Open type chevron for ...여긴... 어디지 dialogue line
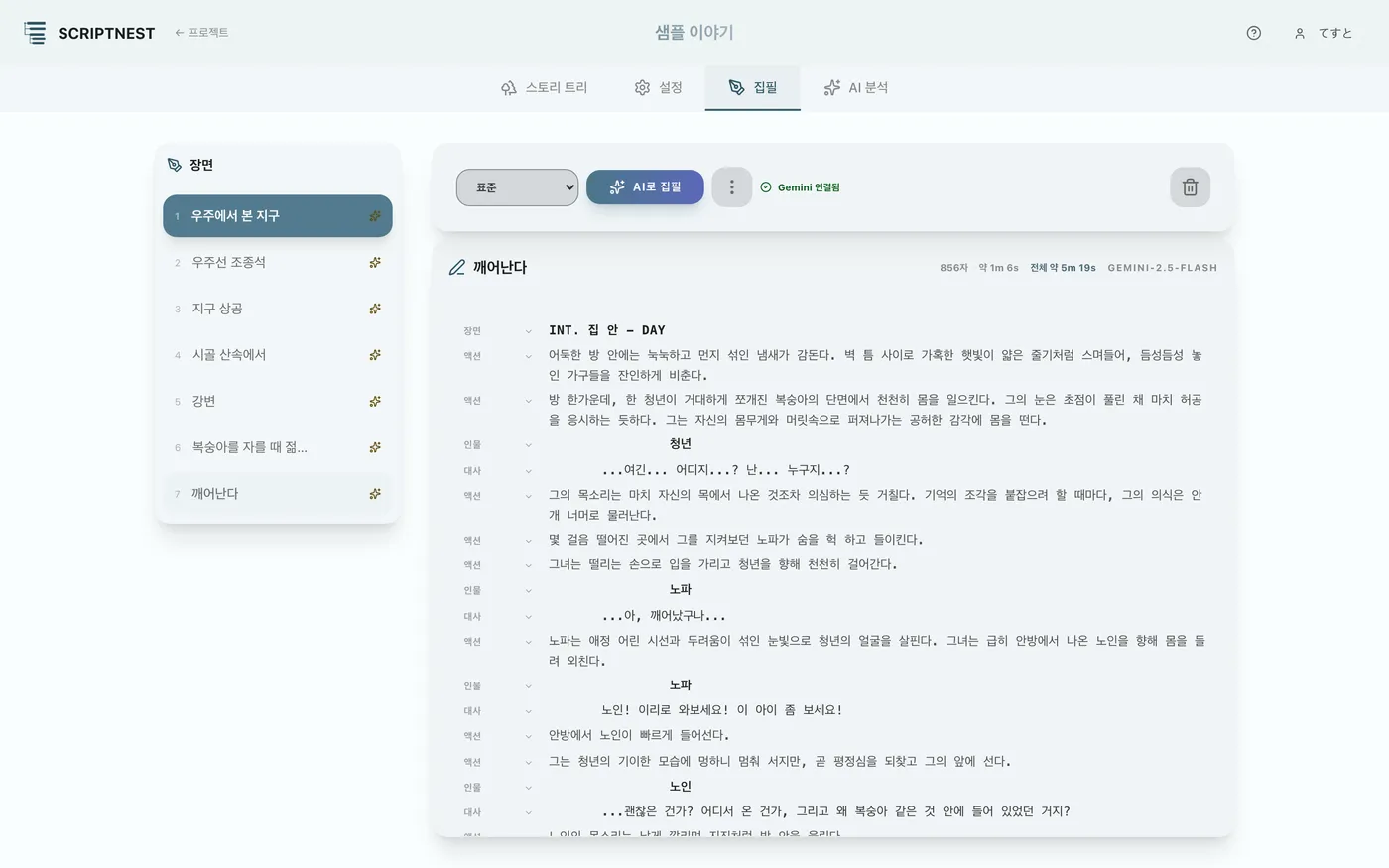1389x868 pixels. tap(528, 471)
